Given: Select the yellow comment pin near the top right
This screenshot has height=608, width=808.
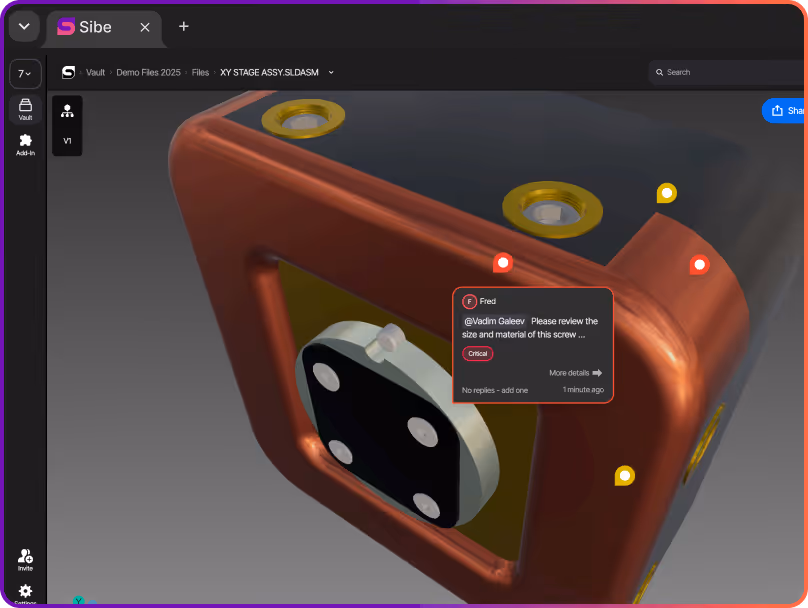Looking at the screenshot, I should [x=666, y=193].
